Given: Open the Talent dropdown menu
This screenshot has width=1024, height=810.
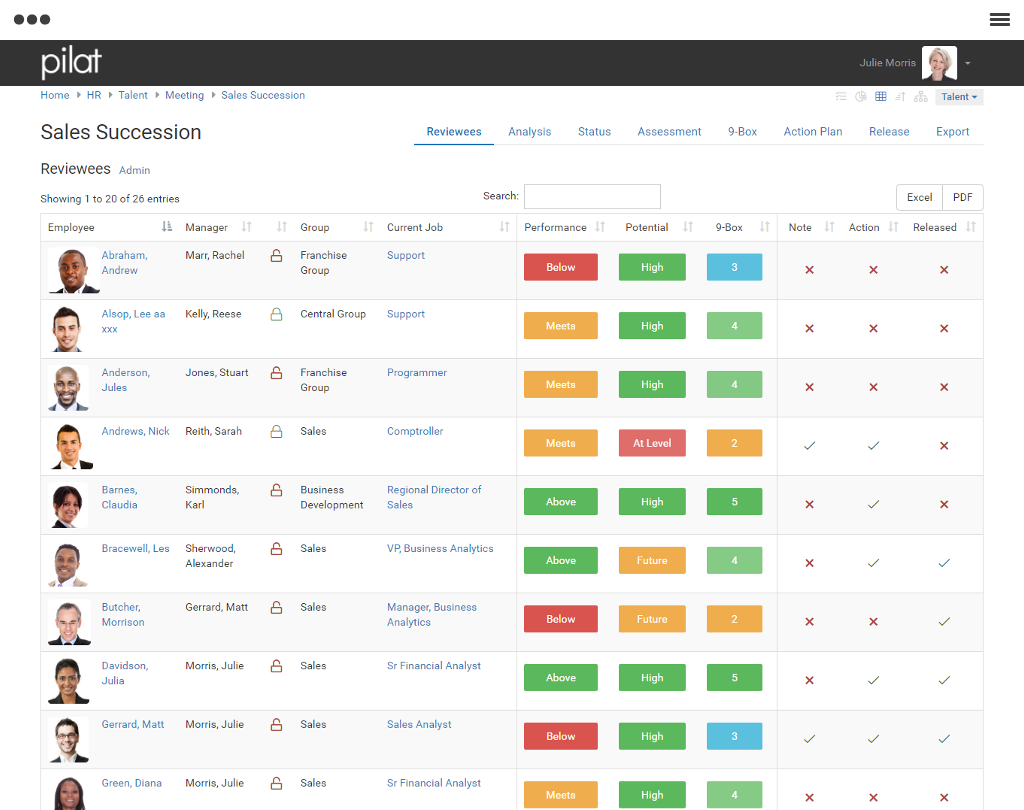Looking at the screenshot, I should click(958, 97).
